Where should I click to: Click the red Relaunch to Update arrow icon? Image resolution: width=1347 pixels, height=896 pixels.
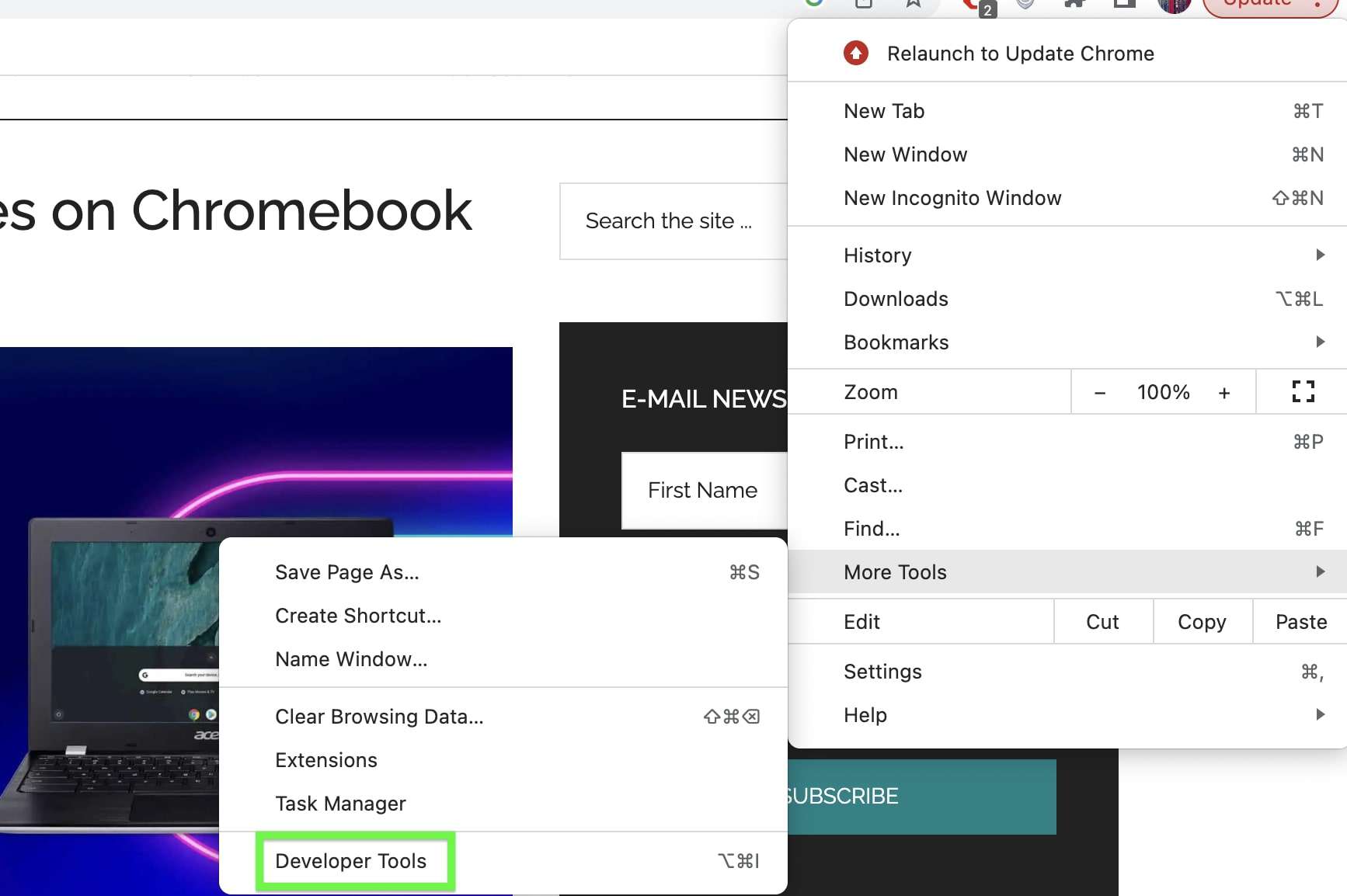[856, 53]
